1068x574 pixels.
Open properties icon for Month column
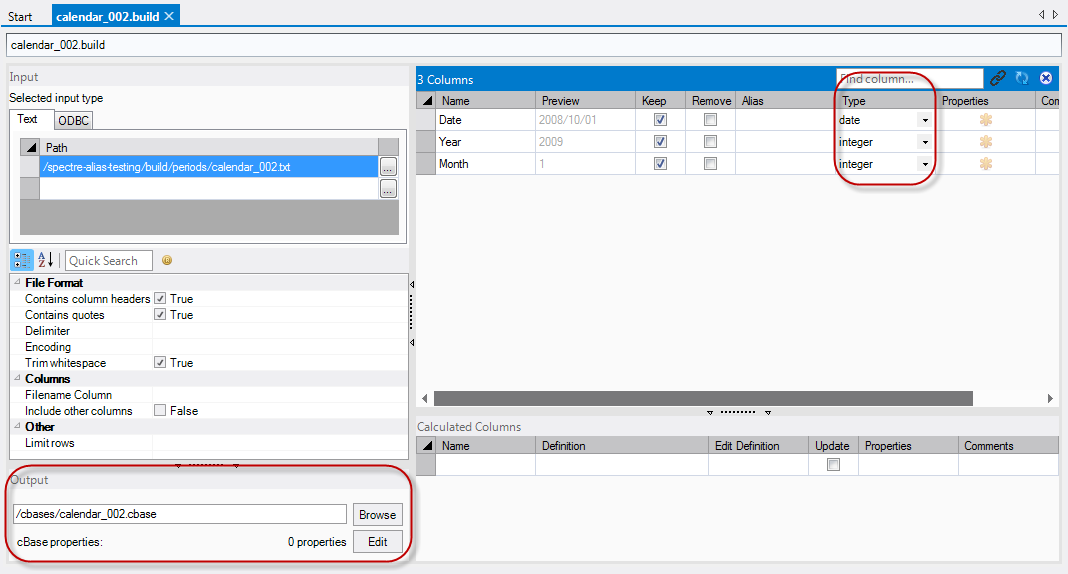point(986,163)
